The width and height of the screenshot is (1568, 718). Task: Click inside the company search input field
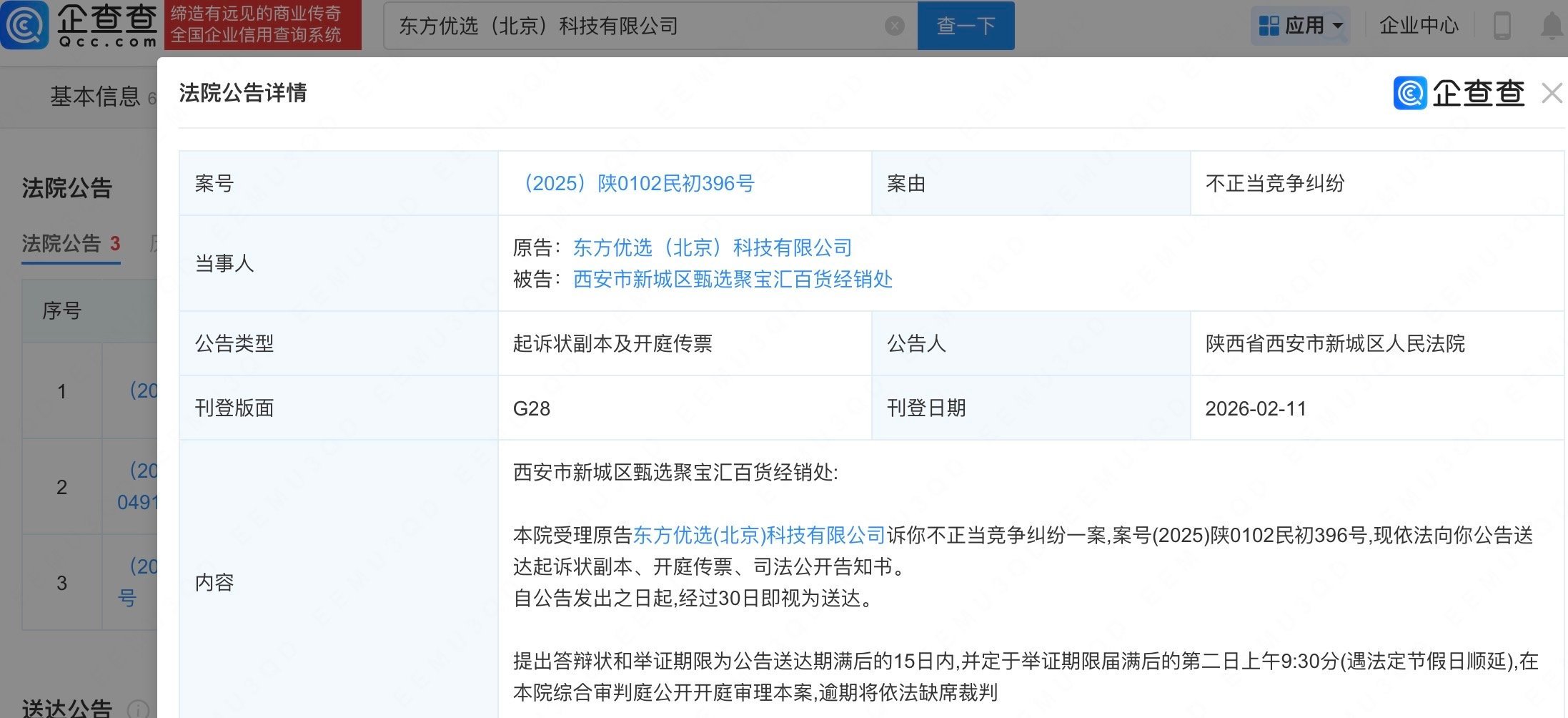(x=629, y=26)
